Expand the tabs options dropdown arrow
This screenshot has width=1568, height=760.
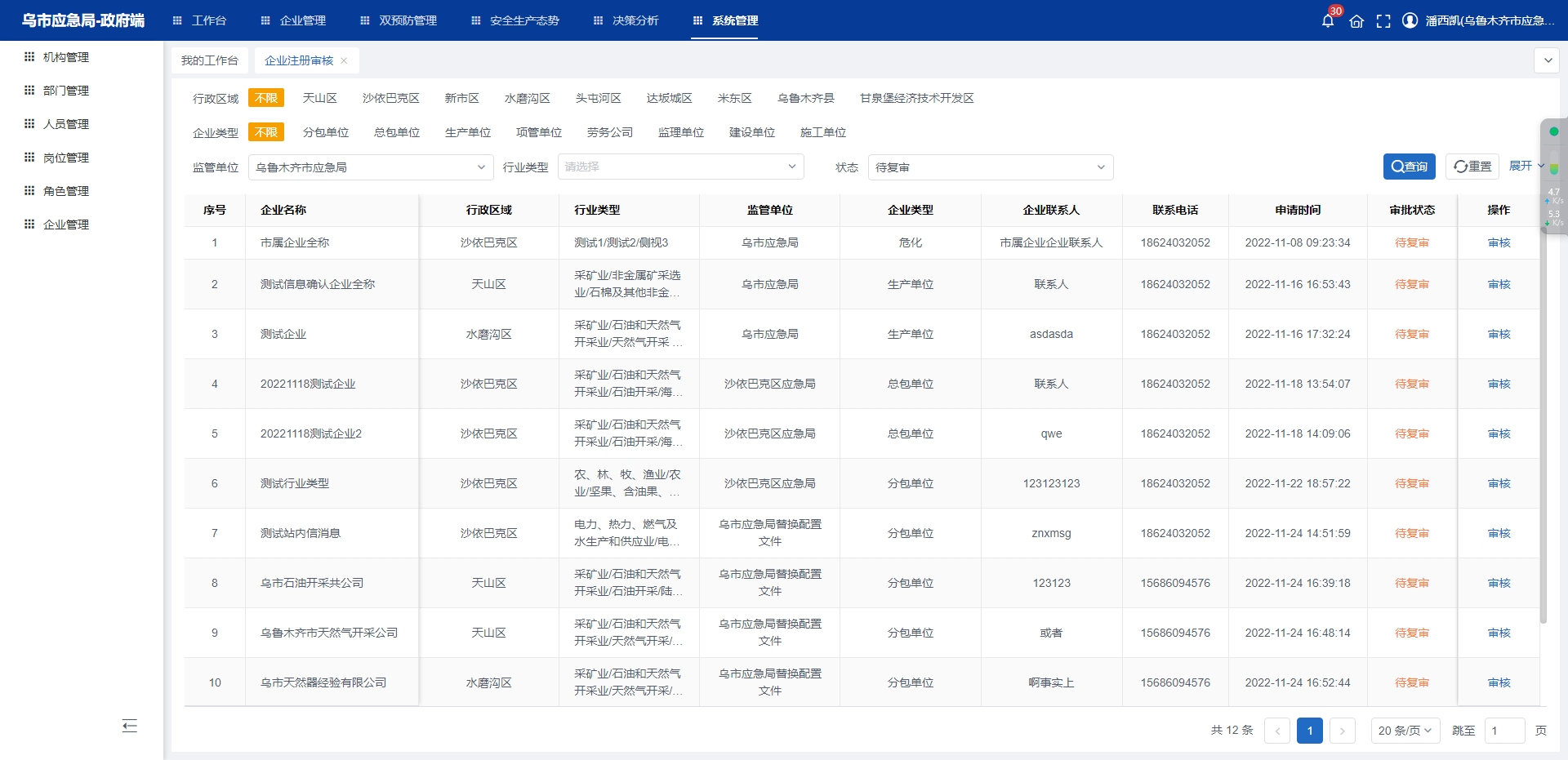[x=1547, y=60]
